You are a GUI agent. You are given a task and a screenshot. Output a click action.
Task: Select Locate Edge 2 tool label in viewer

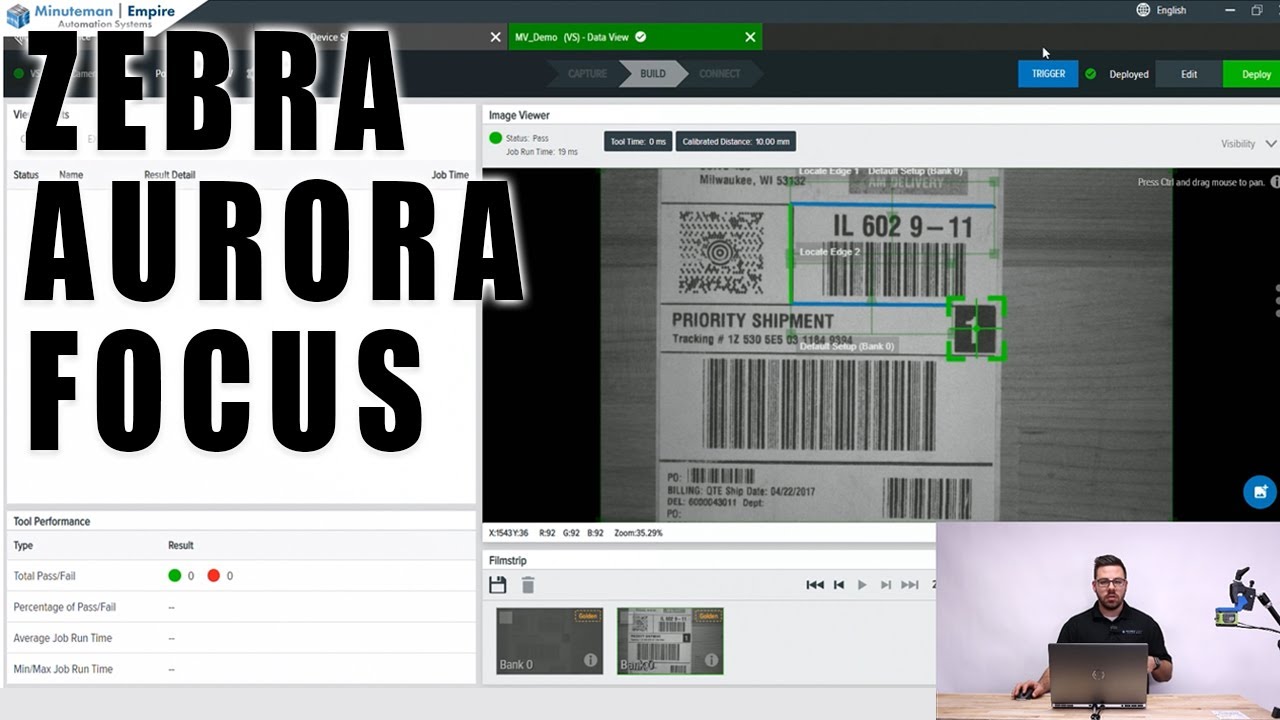tap(829, 252)
